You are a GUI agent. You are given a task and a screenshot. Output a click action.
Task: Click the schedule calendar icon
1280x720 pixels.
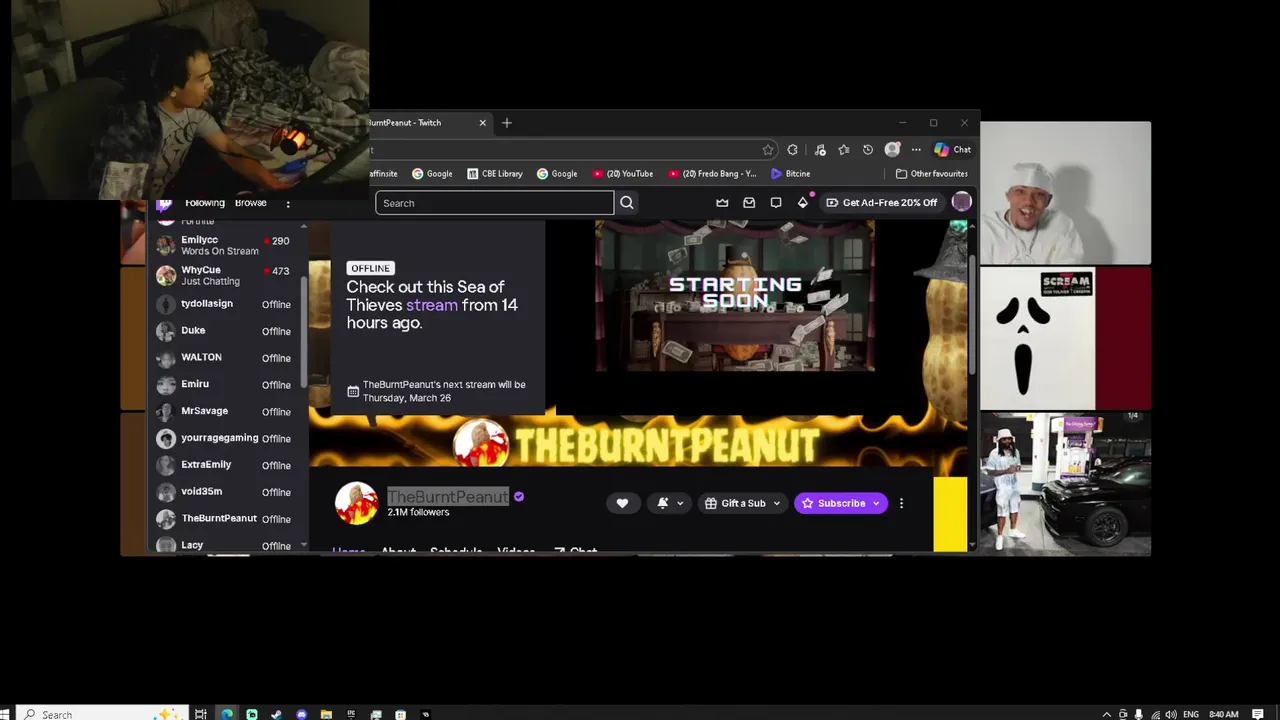353,391
